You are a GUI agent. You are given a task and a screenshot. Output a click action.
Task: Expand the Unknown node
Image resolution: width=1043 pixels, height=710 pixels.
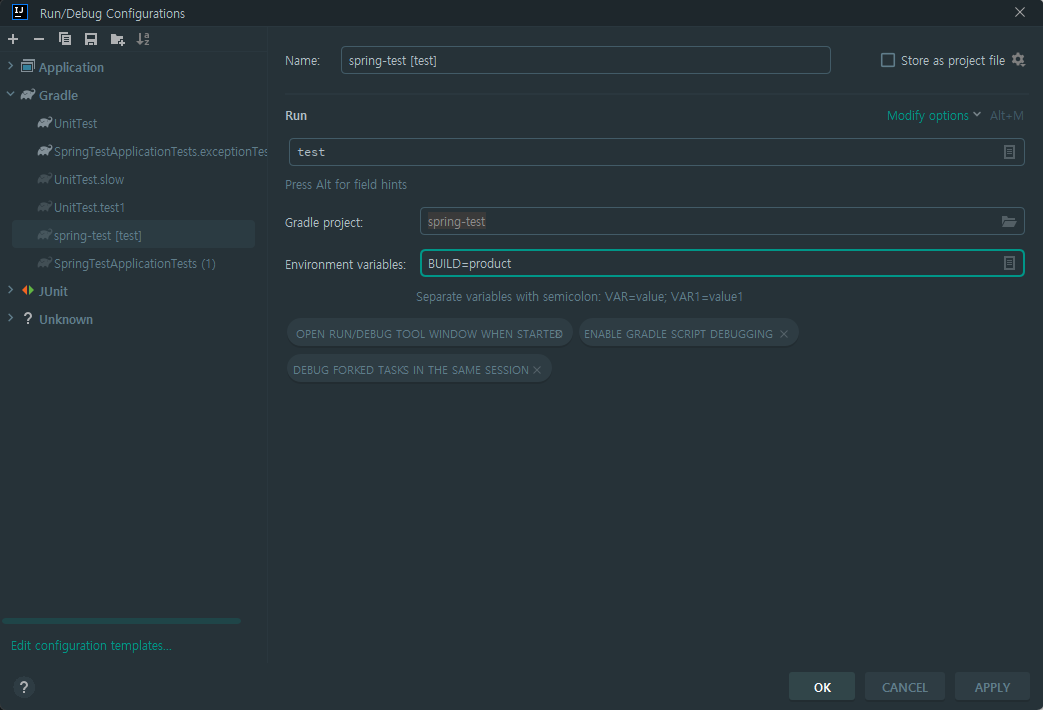pyautogui.click(x=10, y=318)
